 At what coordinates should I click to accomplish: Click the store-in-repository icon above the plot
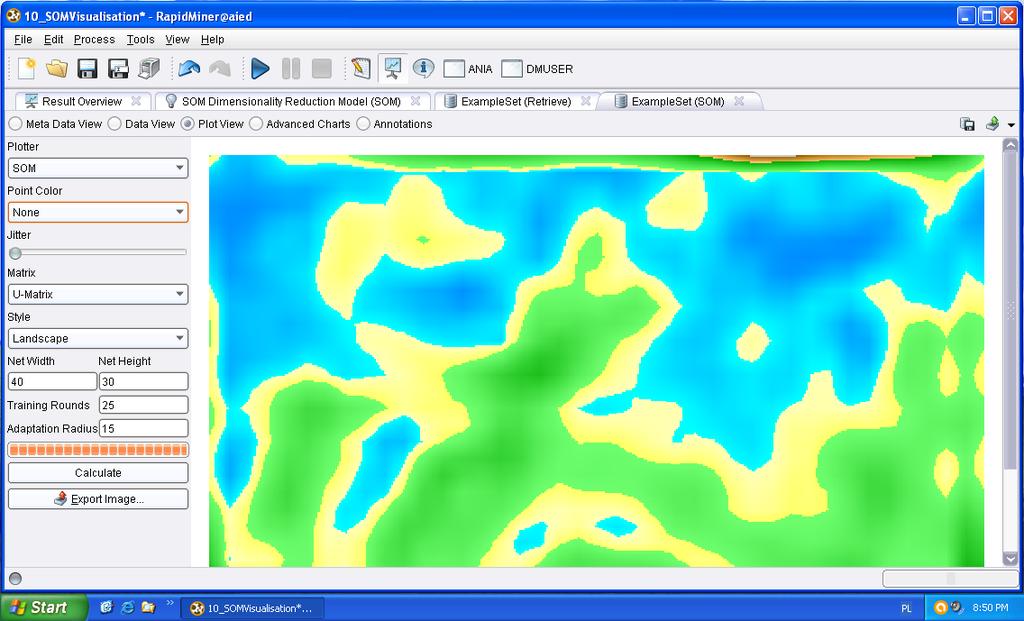(967, 124)
